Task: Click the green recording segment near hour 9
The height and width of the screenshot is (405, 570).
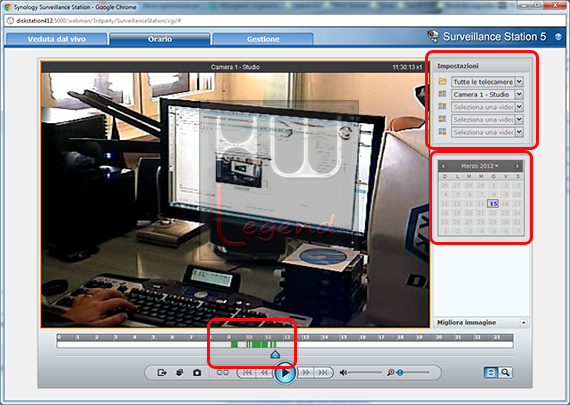Action: point(234,345)
